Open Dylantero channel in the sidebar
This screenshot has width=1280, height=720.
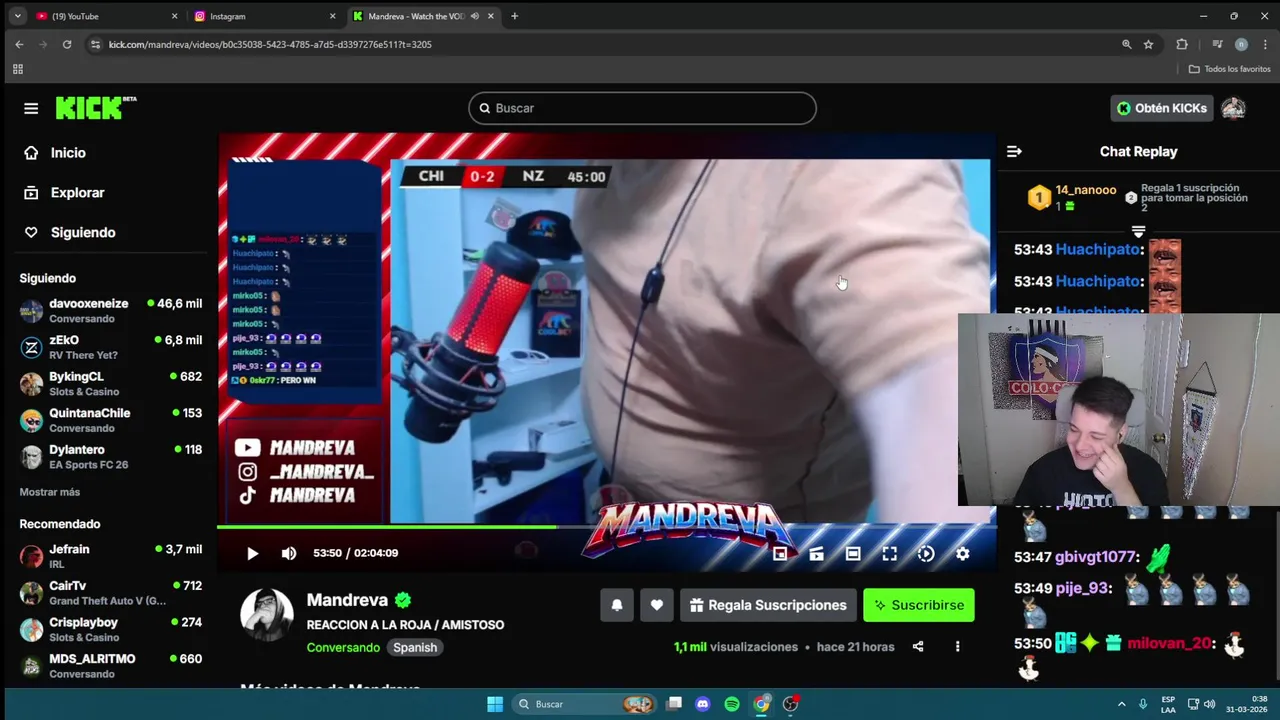coord(111,456)
